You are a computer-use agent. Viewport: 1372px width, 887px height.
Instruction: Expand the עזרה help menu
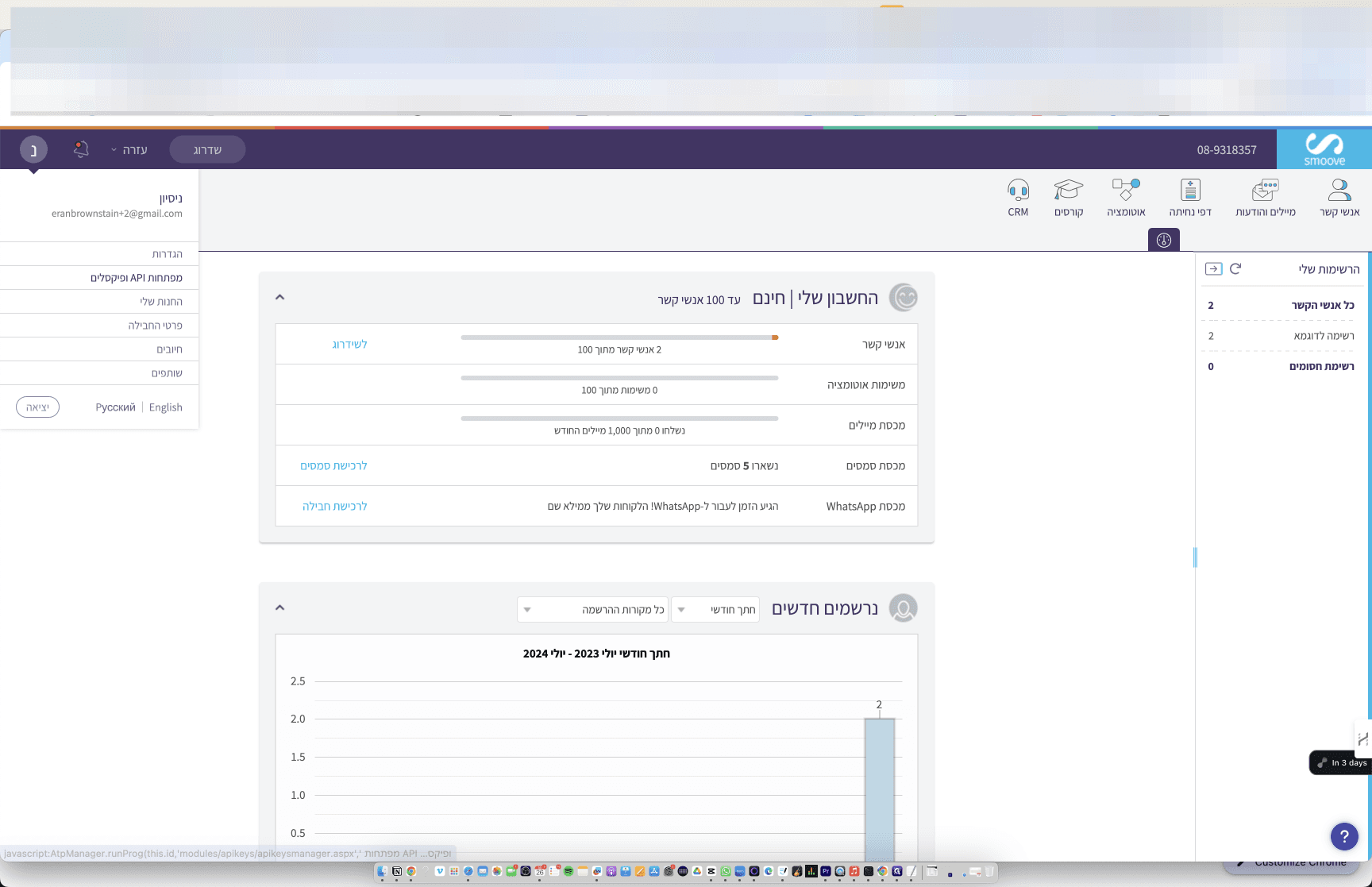click(129, 149)
